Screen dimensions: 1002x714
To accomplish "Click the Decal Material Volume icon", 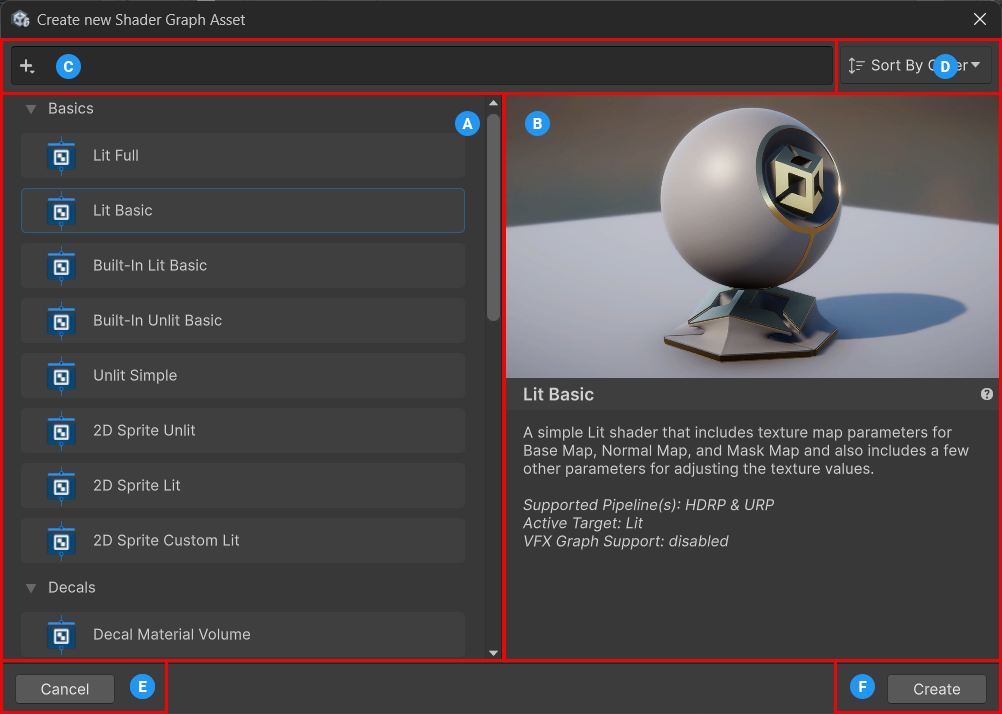I will pyautogui.click(x=61, y=635).
